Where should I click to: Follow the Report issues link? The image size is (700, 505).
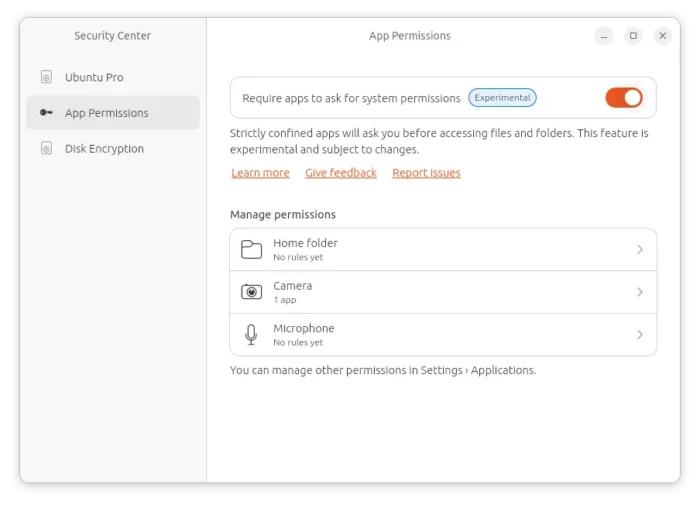point(426,173)
